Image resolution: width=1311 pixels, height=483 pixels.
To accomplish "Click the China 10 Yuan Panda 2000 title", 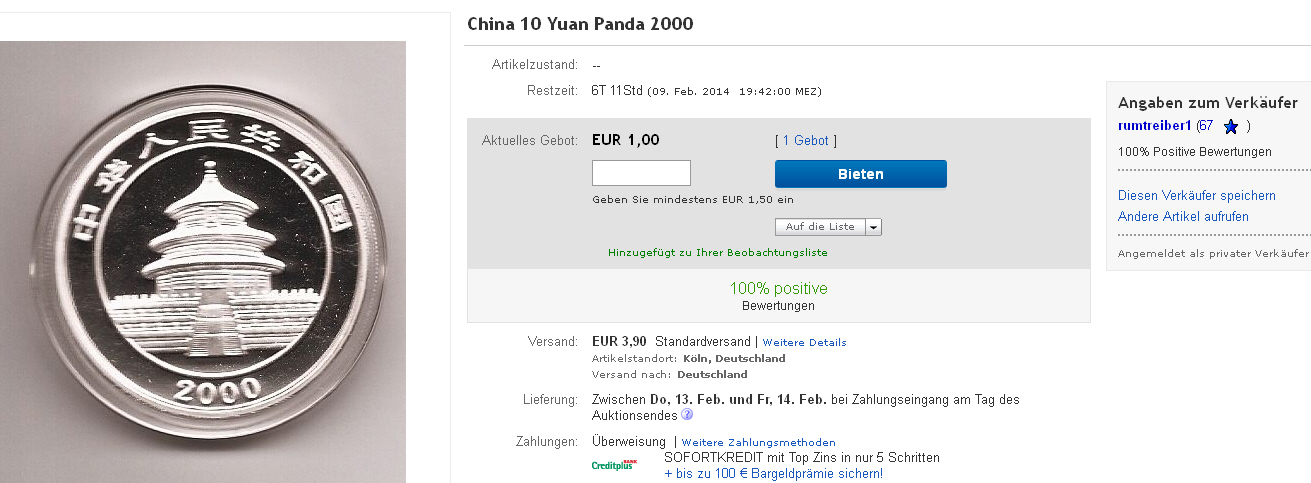I will 580,24.
